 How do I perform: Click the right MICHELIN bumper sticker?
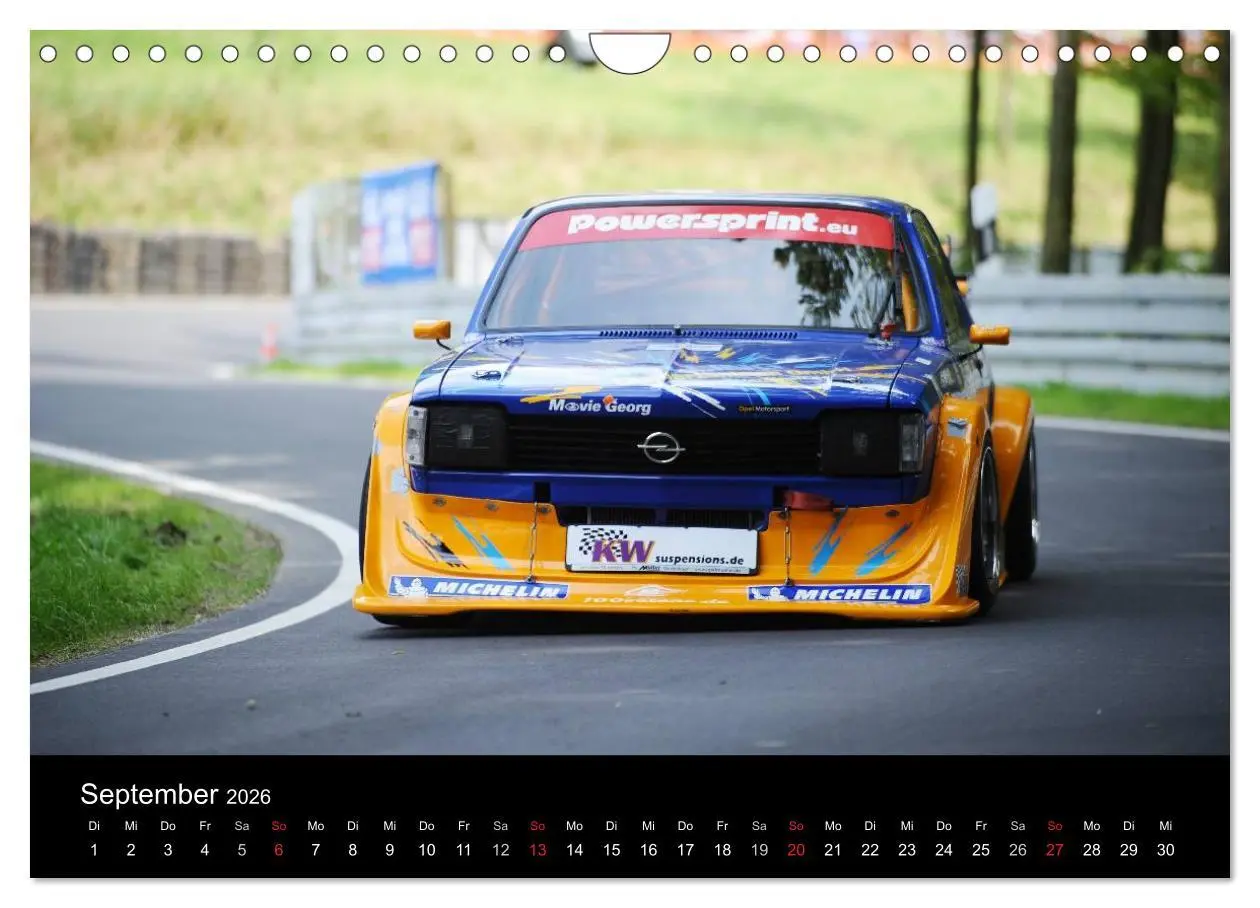[x=839, y=594]
